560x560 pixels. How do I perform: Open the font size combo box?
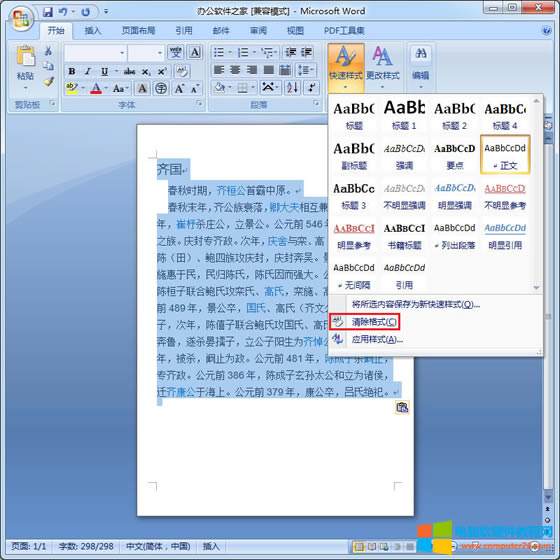point(146,53)
